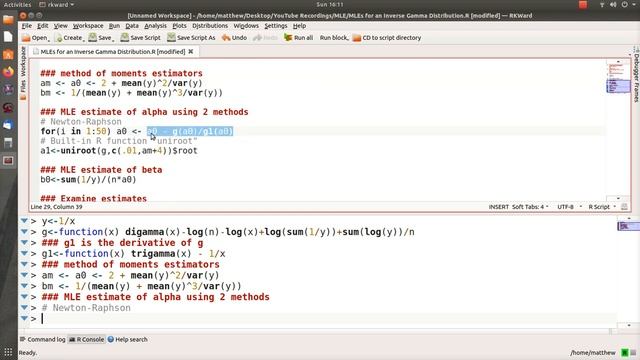The width and height of the screenshot is (640, 360).
Task: Click the 'b0<-sum(1/y)/(n*a0)' code line
Action: 88,180
